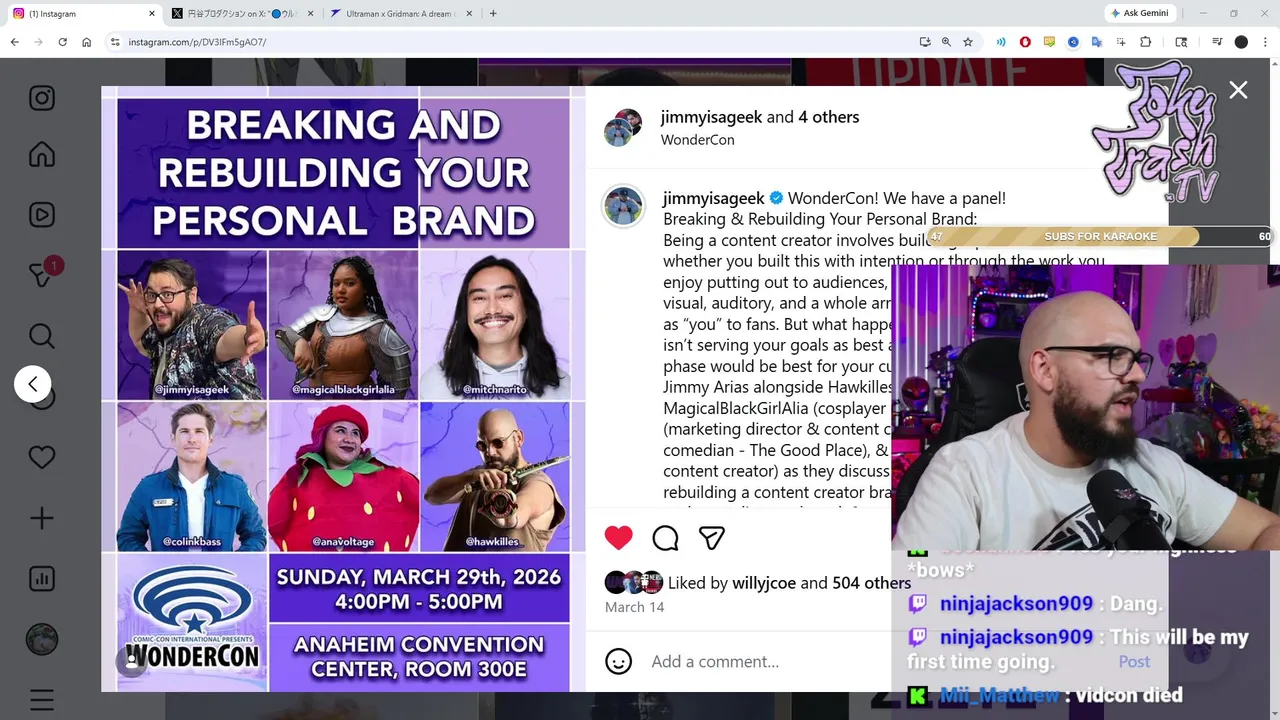Open the browser home button
The height and width of the screenshot is (720, 1280).
pyautogui.click(x=87, y=42)
